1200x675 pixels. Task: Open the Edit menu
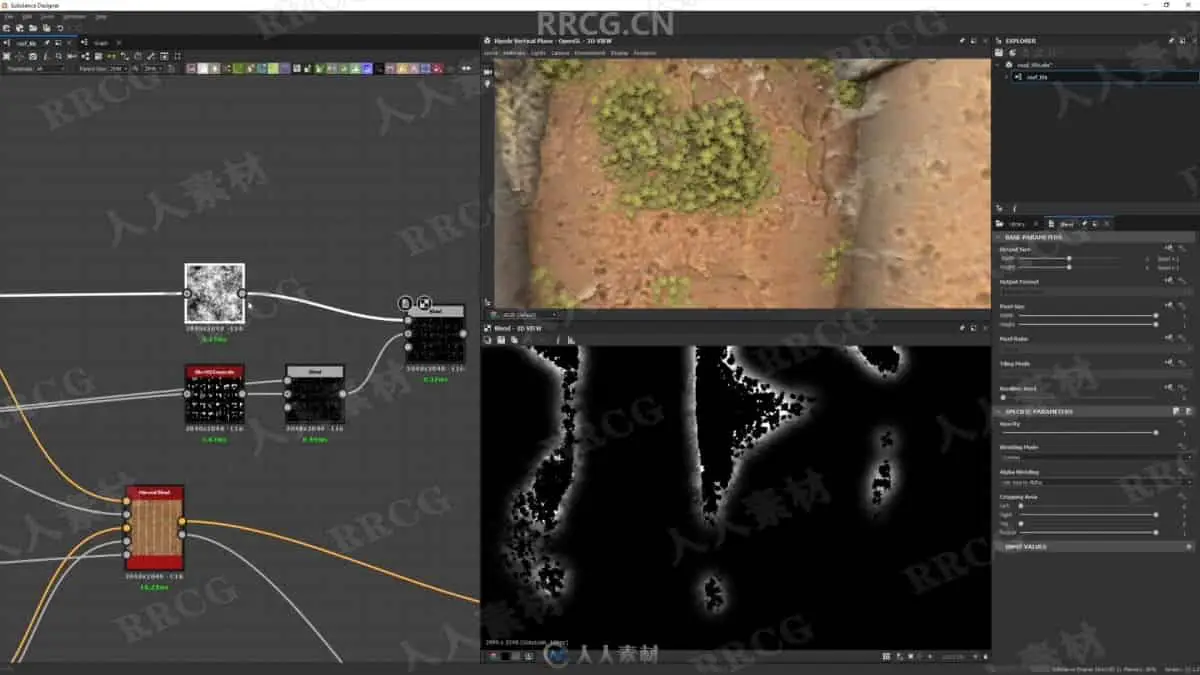pos(27,17)
